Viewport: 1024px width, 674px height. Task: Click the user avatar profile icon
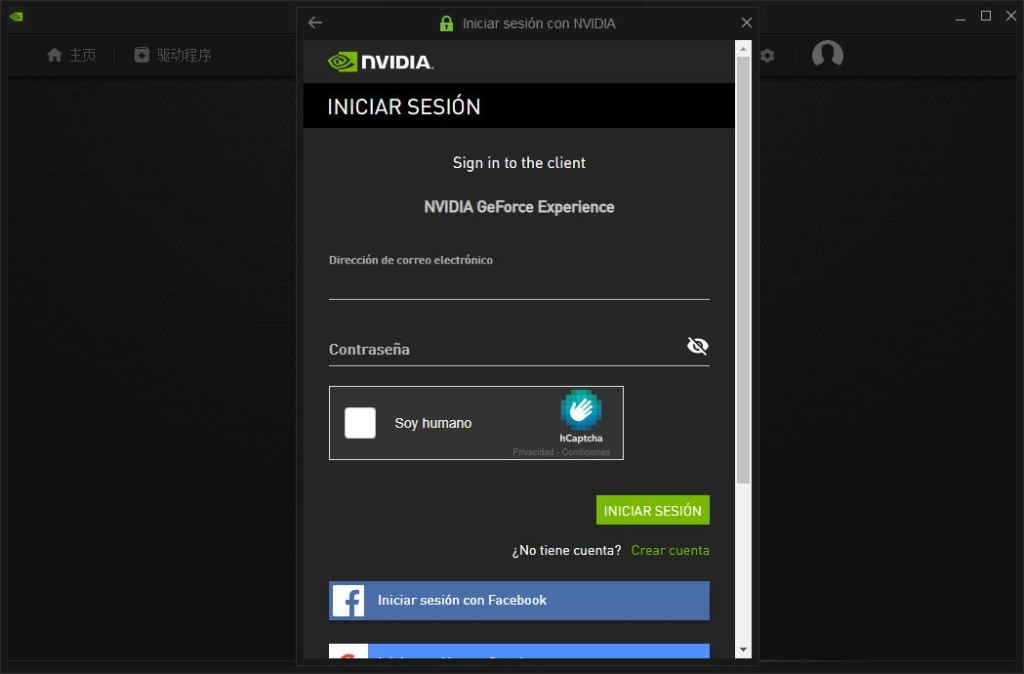[827, 54]
